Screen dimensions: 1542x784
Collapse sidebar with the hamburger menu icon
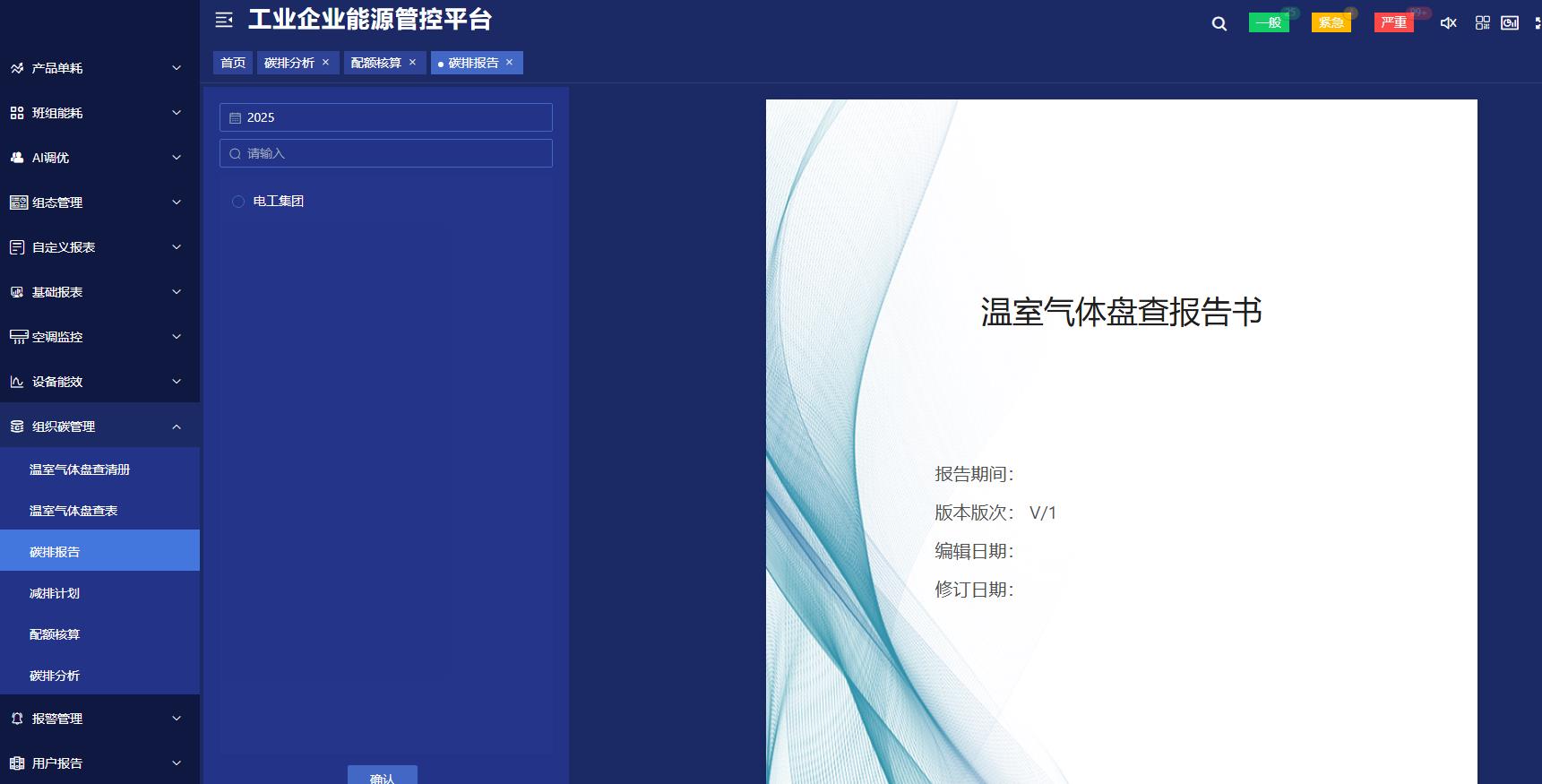(224, 20)
